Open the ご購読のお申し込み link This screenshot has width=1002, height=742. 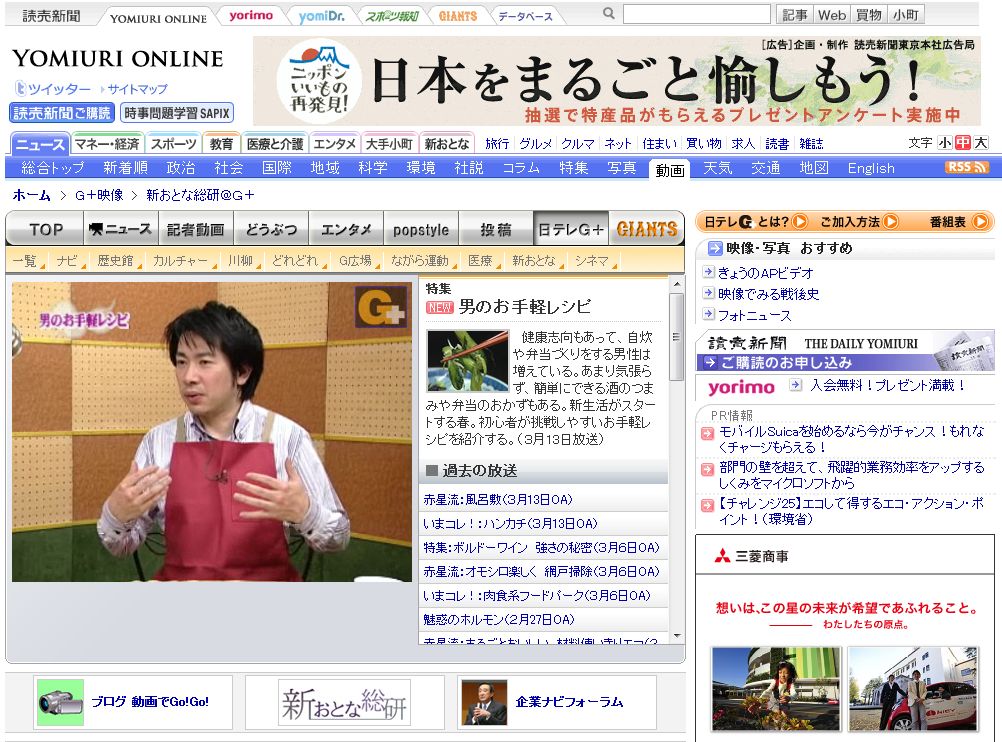coord(787,362)
